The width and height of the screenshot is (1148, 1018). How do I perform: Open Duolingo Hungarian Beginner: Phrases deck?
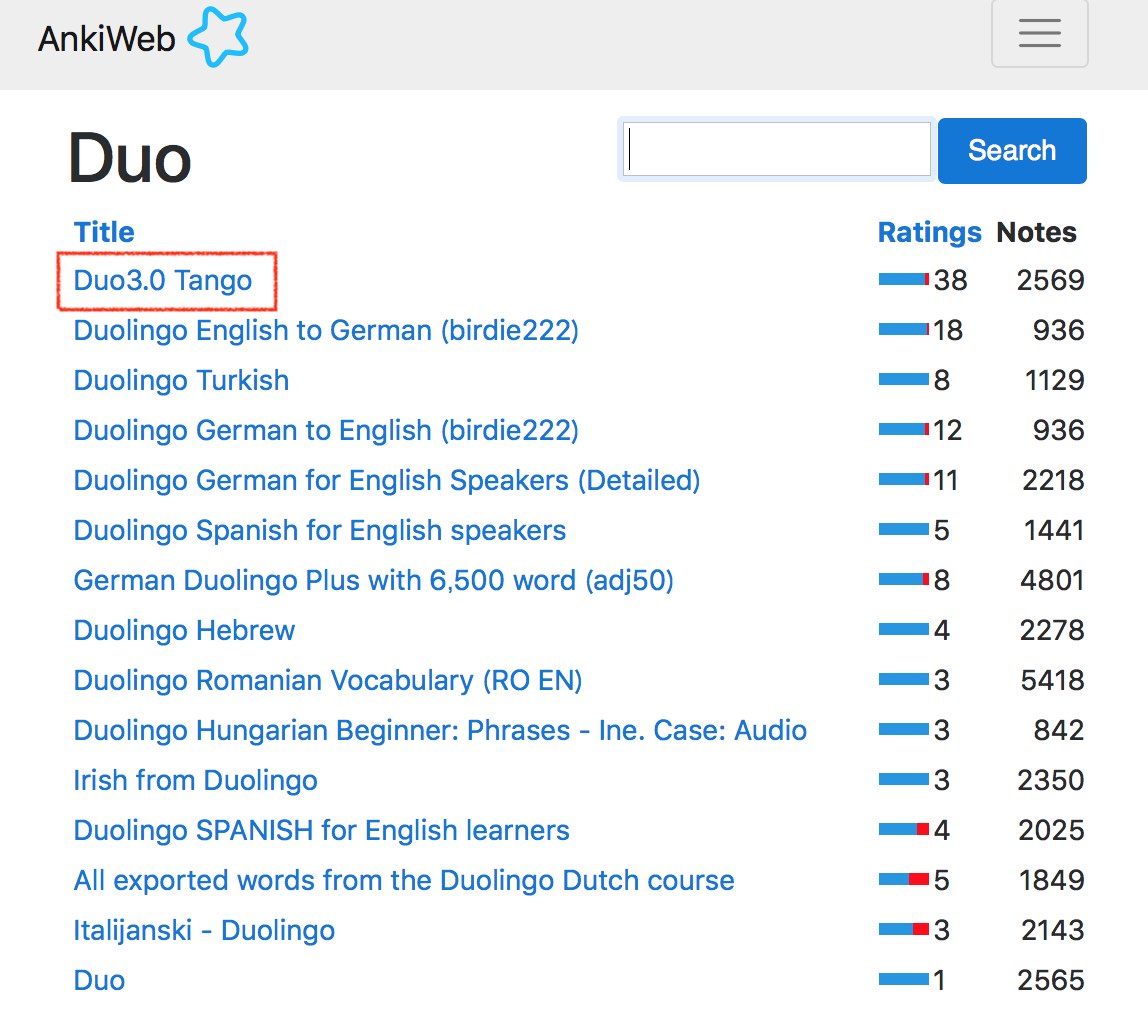[x=440, y=730]
